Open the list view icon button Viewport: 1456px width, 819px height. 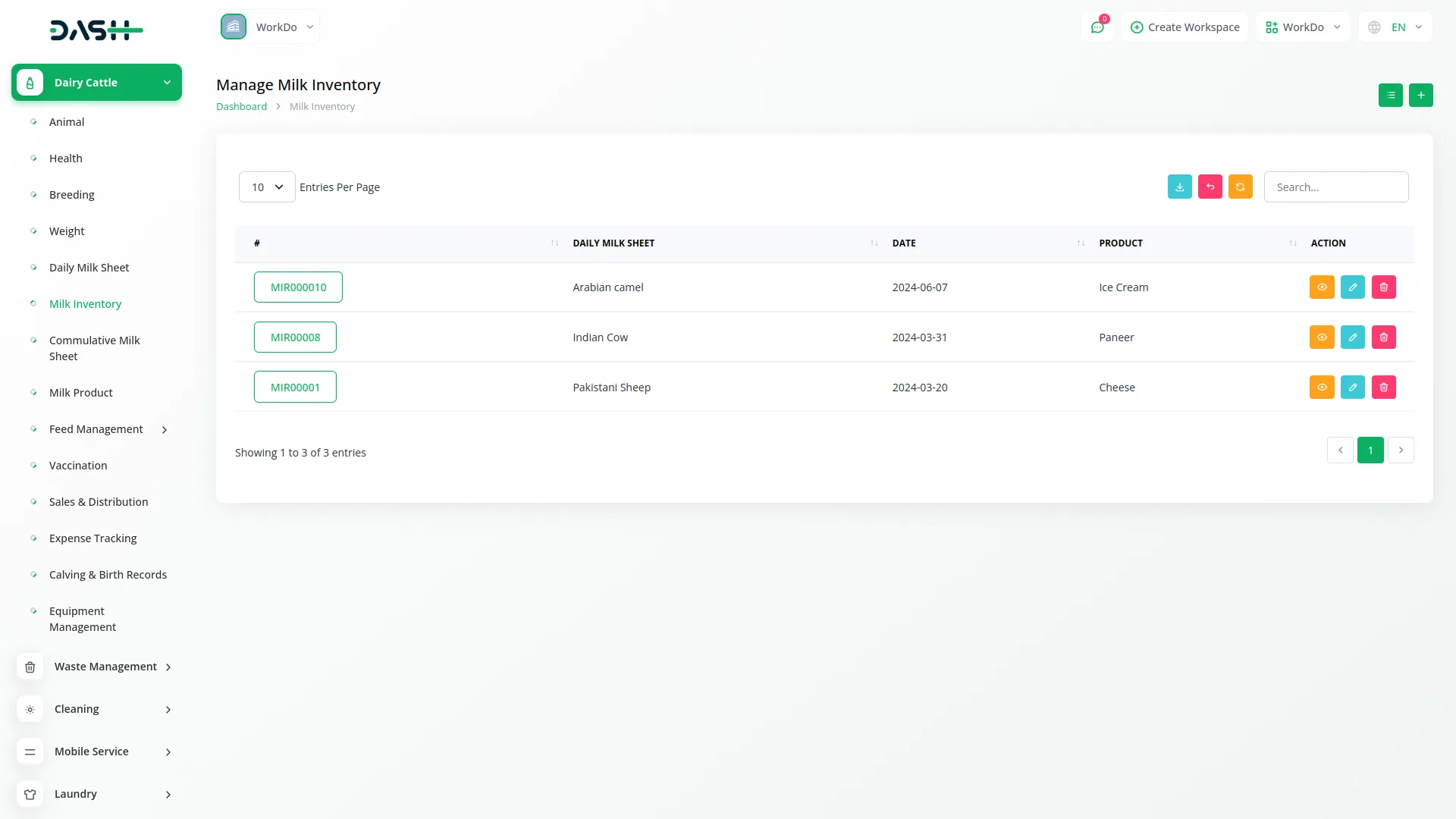(x=1390, y=96)
